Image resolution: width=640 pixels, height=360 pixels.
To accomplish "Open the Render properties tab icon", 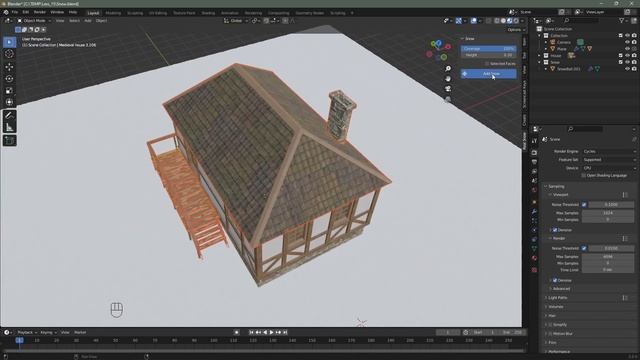I will click(x=534, y=152).
